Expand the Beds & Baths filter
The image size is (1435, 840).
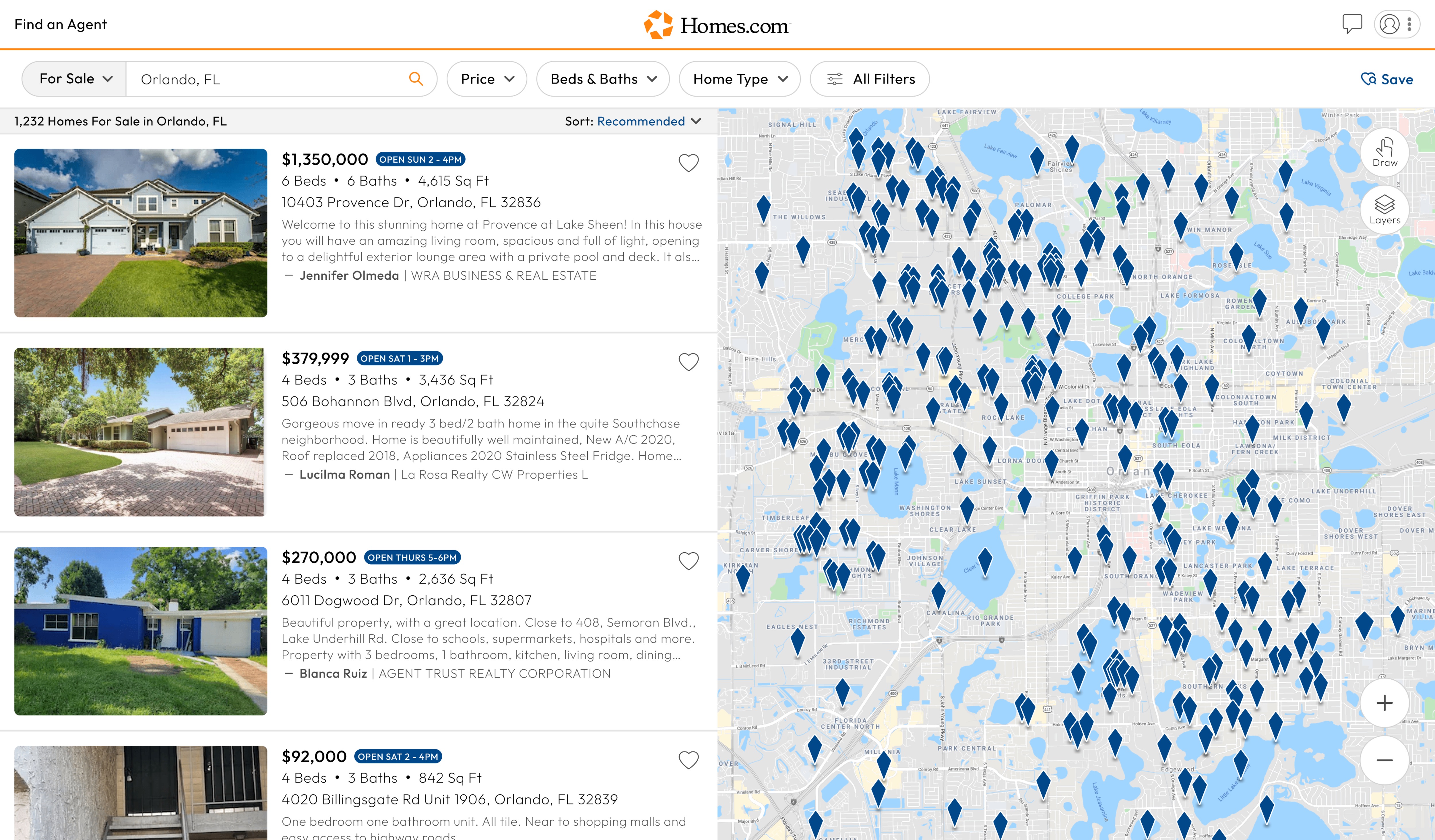point(603,79)
